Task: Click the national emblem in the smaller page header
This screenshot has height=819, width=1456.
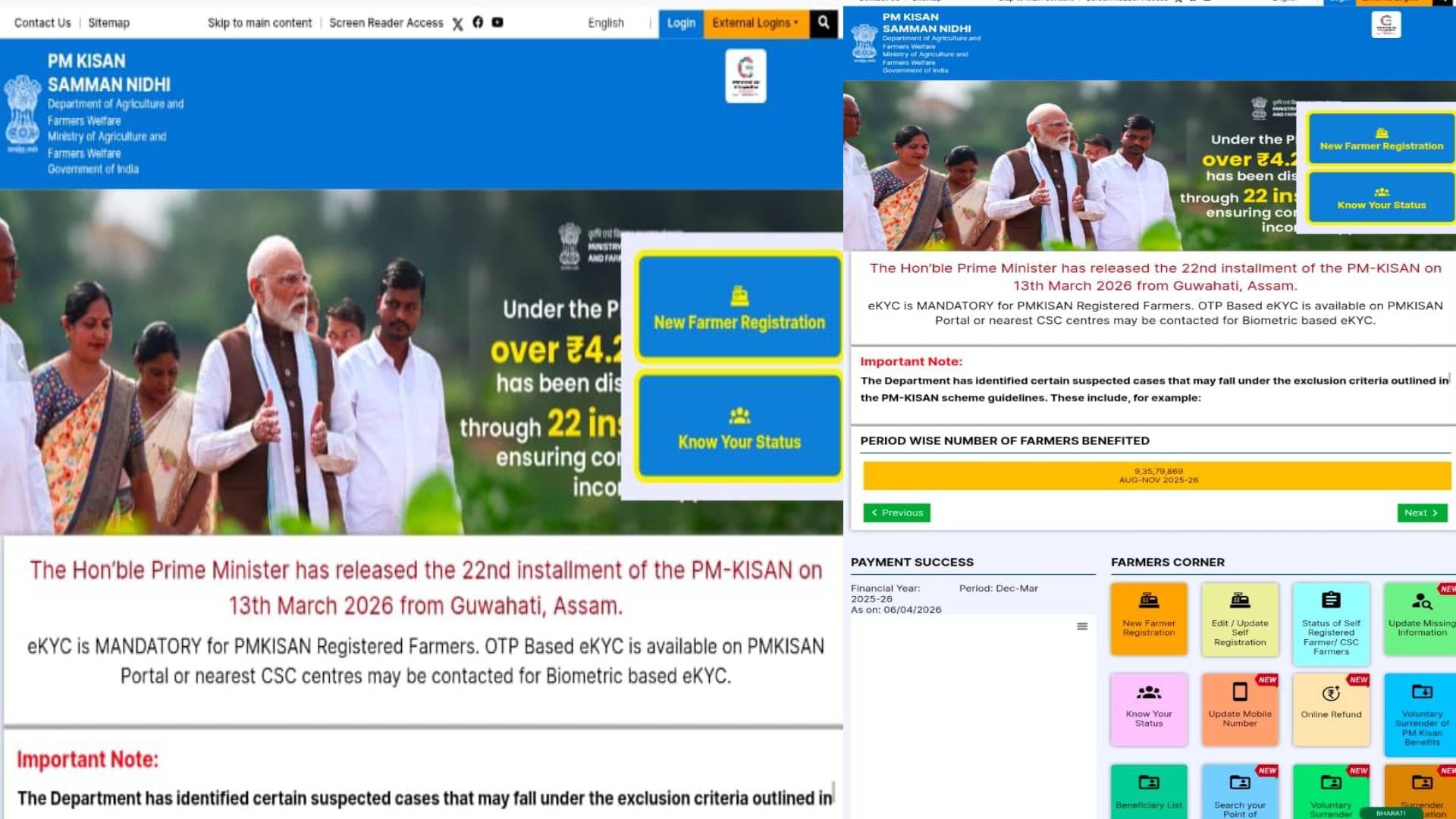Action: [x=864, y=42]
